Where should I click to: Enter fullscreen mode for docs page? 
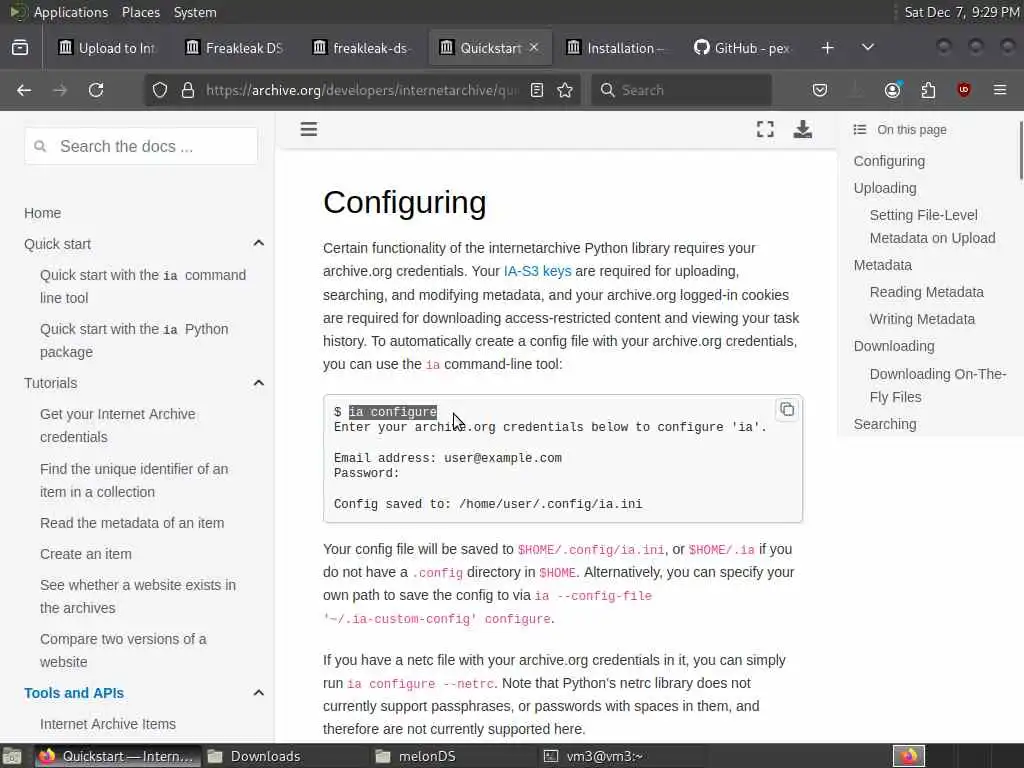(765, 129)
